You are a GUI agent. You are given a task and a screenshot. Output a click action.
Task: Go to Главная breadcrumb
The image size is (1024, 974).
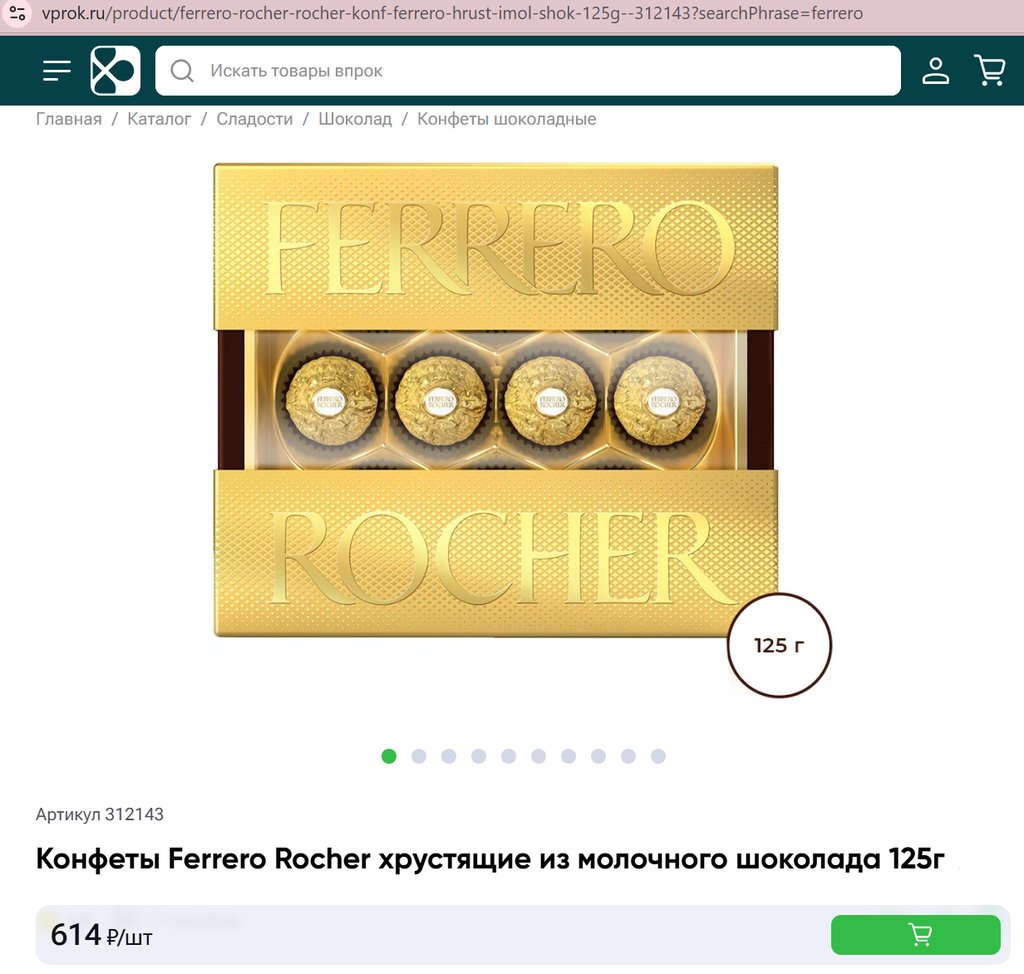[x=69, y=119]
